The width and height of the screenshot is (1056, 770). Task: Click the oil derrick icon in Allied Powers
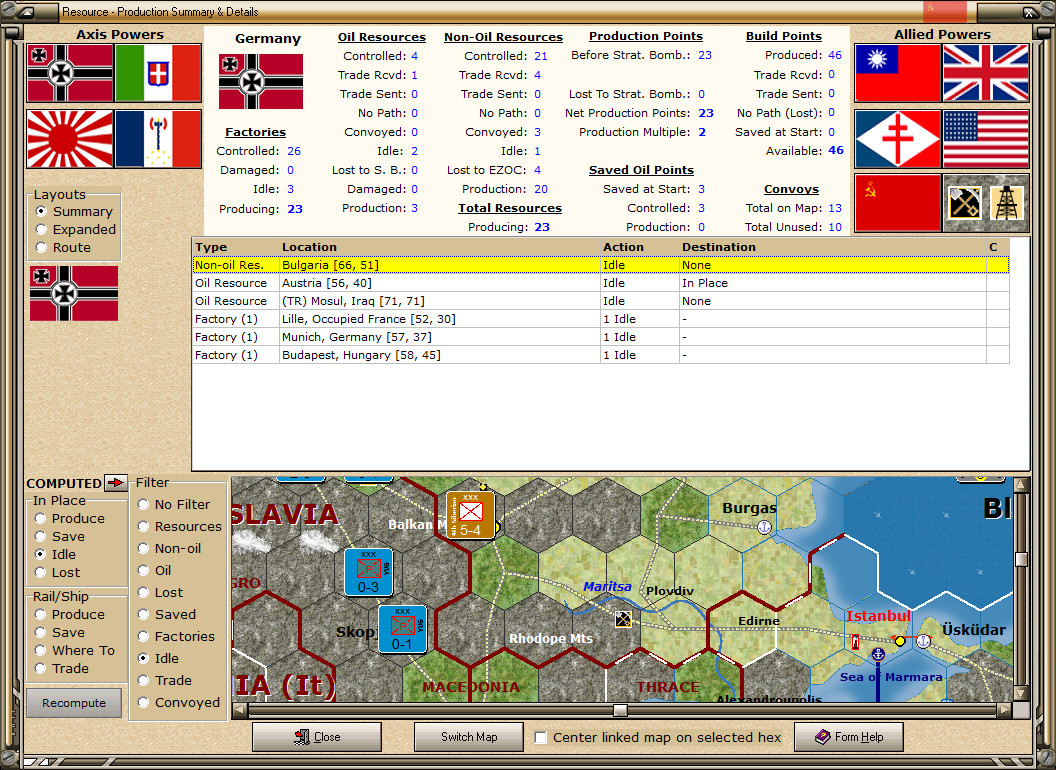pos(1008,202)
